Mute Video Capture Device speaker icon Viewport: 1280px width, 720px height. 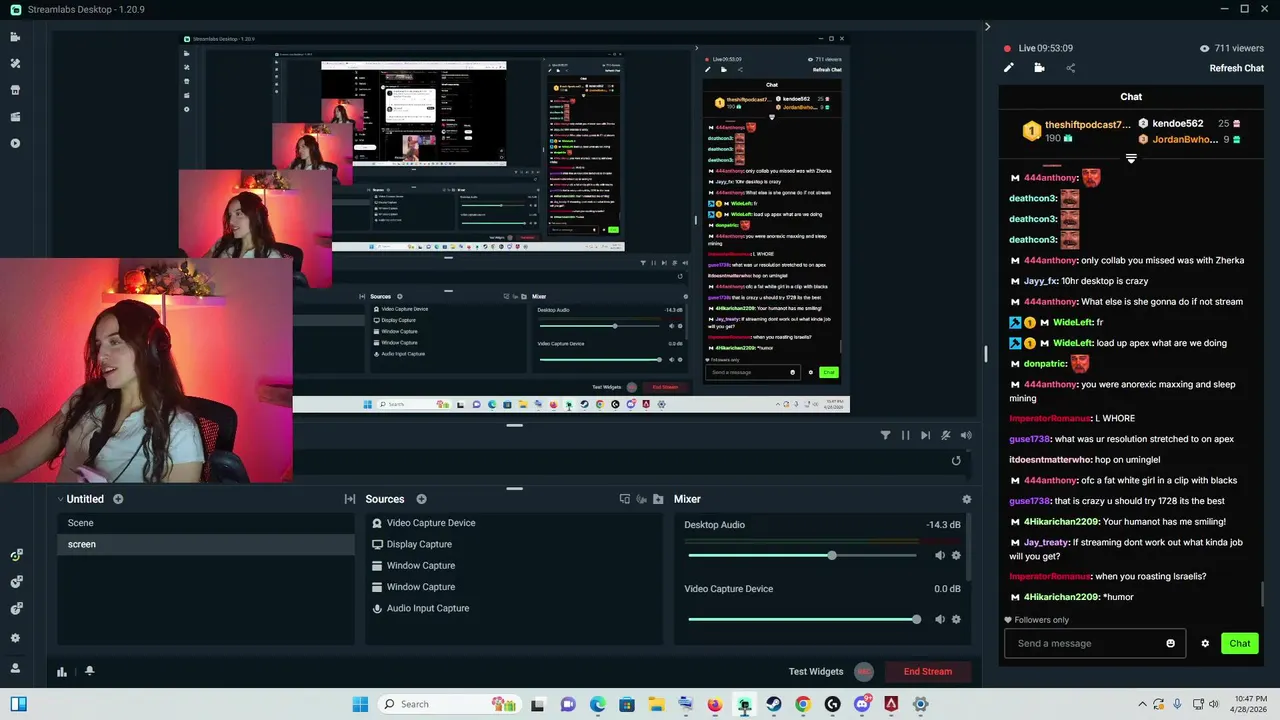940,619
